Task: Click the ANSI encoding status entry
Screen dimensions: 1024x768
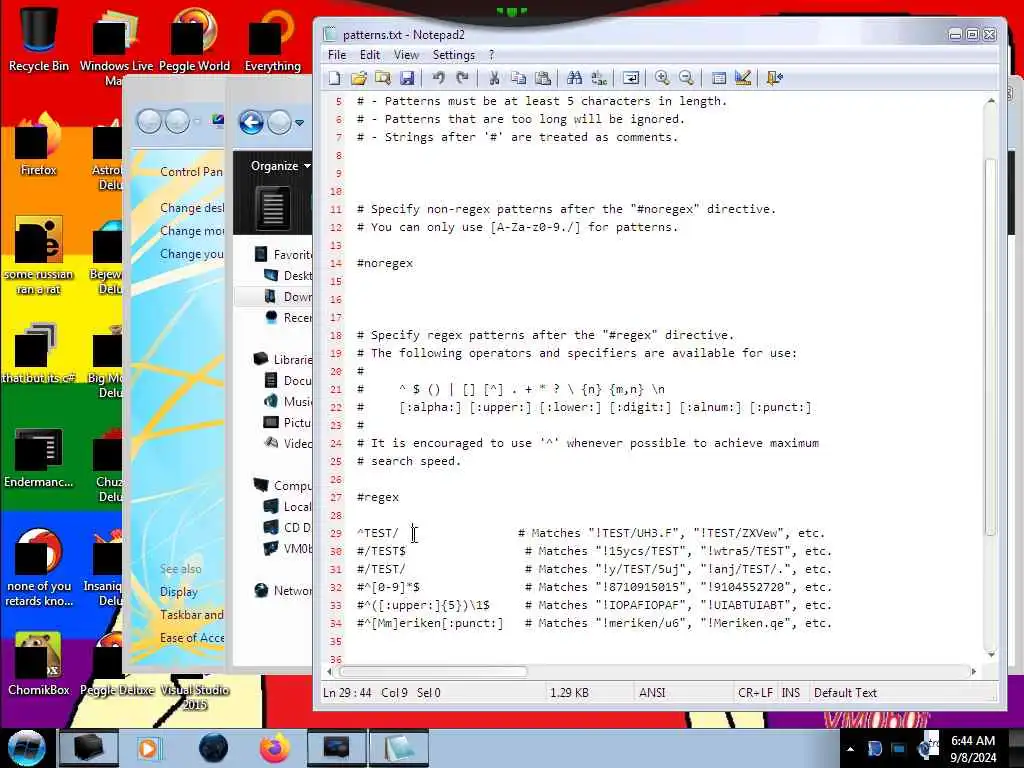Action: 652,693
